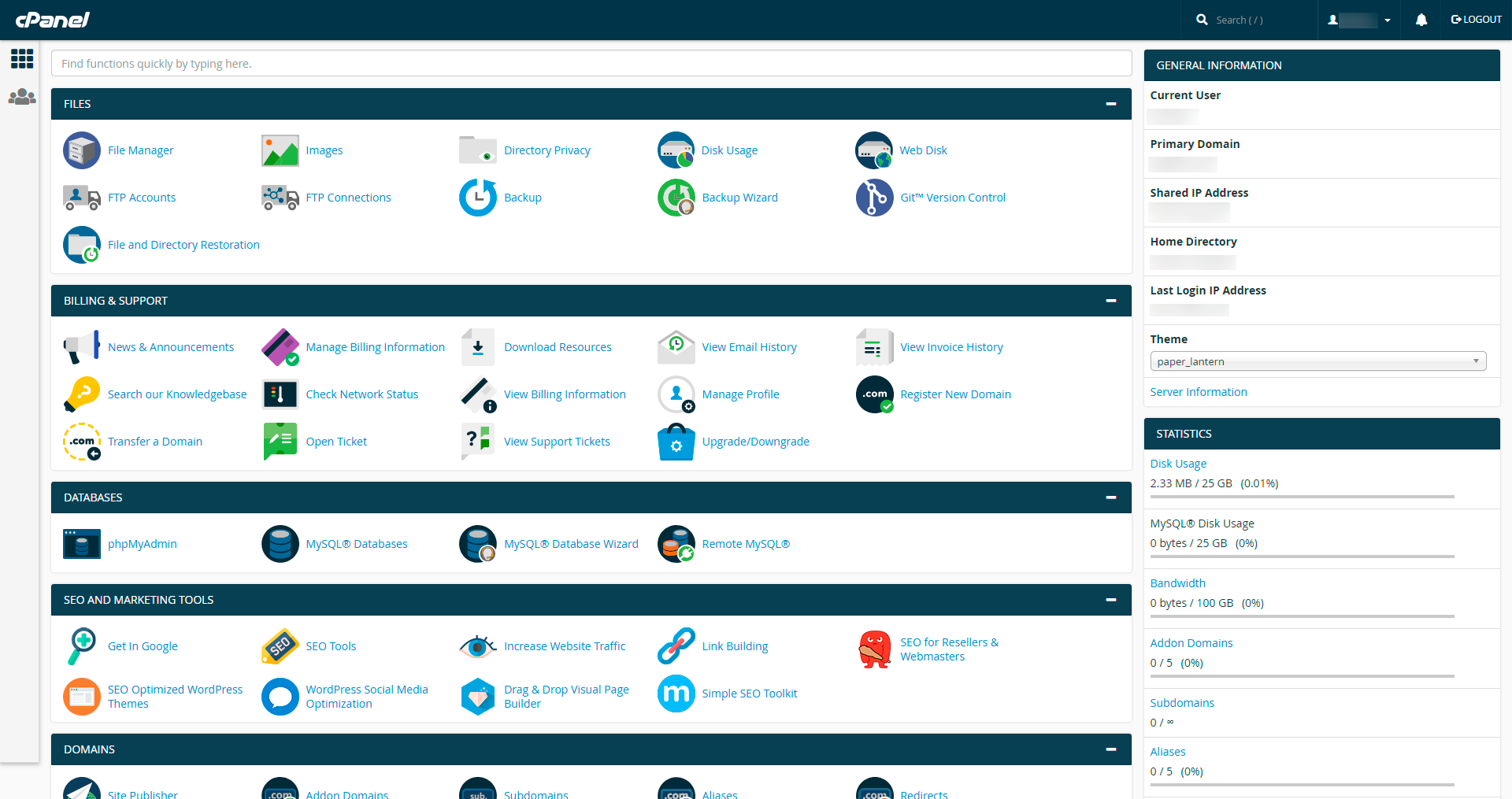Open Link Building chain icon
This screenshot has width=1512, height=799.
coord(676,646)
